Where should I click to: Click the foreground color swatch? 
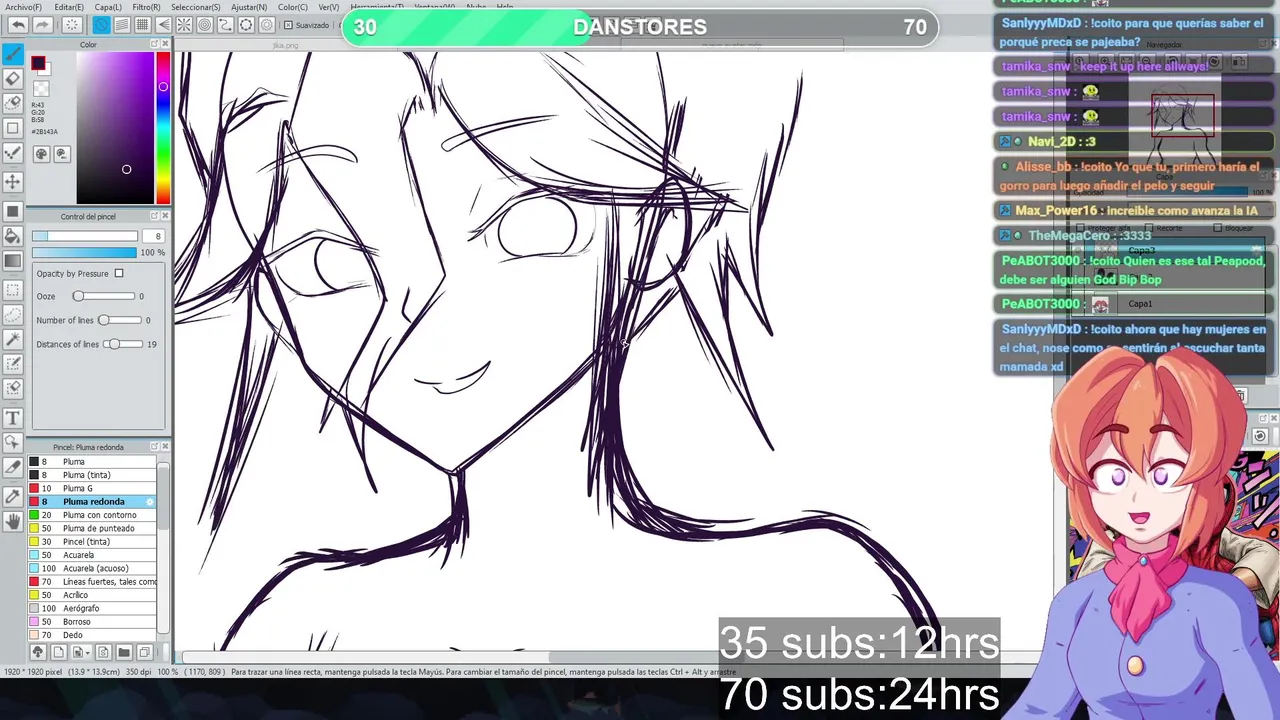(x=39, y=64)
